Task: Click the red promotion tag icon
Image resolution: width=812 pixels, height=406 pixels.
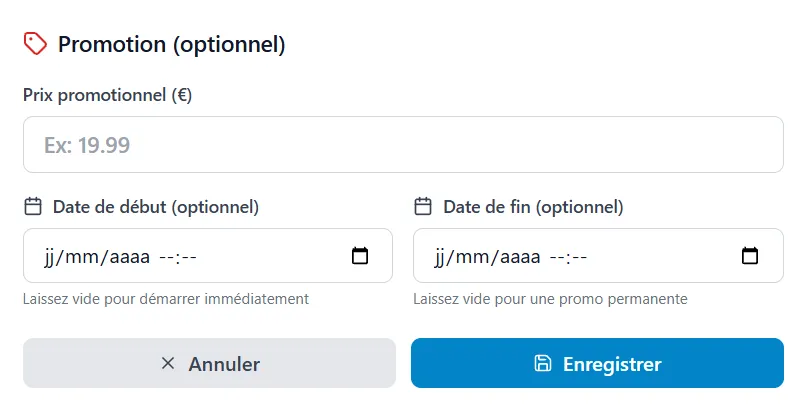Action: click(35, 44)
